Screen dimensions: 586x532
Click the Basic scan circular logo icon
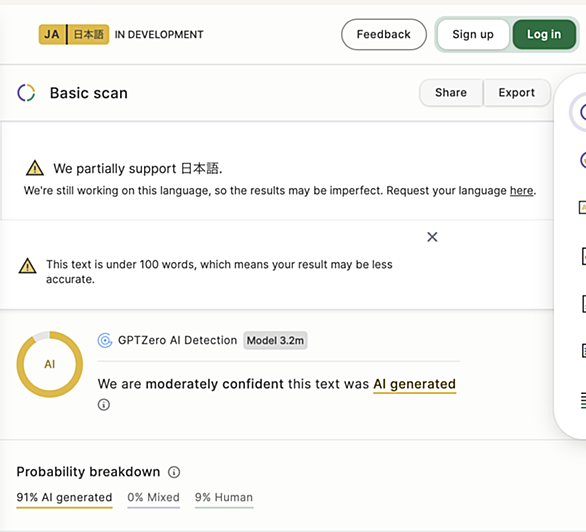[x=26, y=93]
